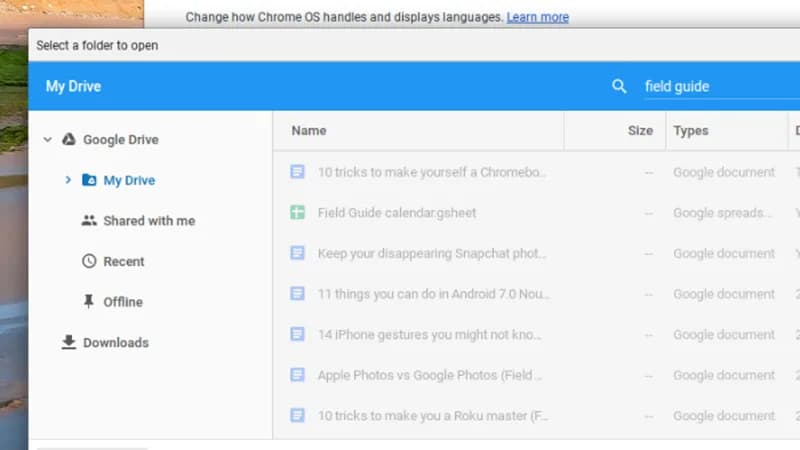Open Shared with me in the sidebar
Viewport: 800px width, 450px height.
point(149,221)
